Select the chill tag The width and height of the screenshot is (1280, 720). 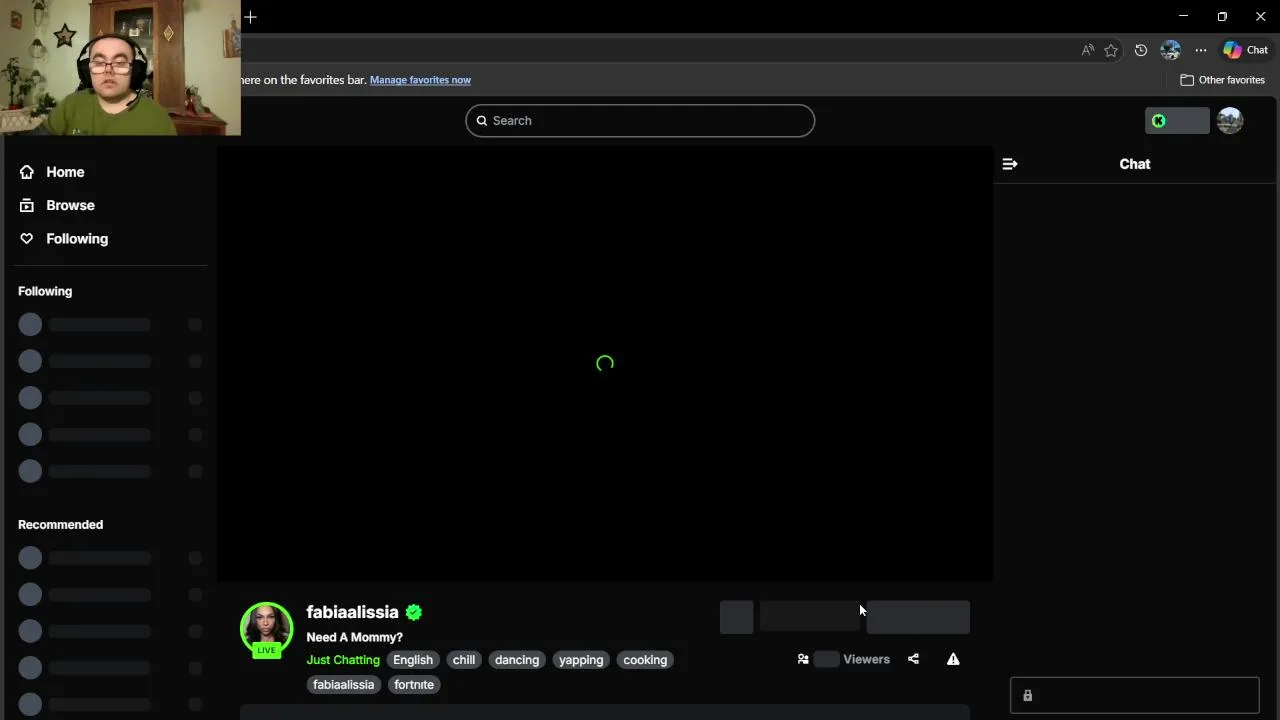point(464,660)
